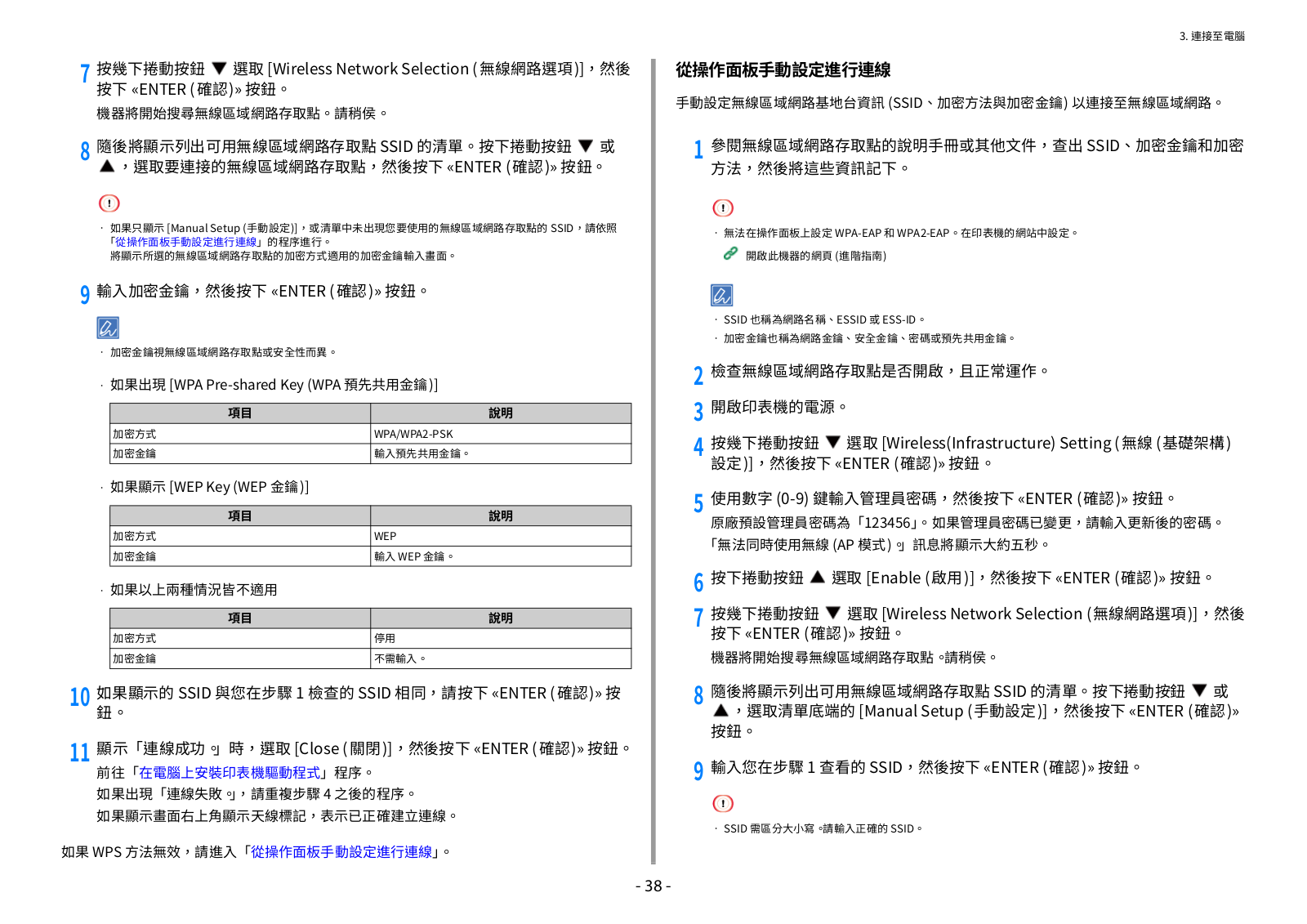
Task: Click the 加密金鑰 cell in the WEP table
Action: coord(240,556)
